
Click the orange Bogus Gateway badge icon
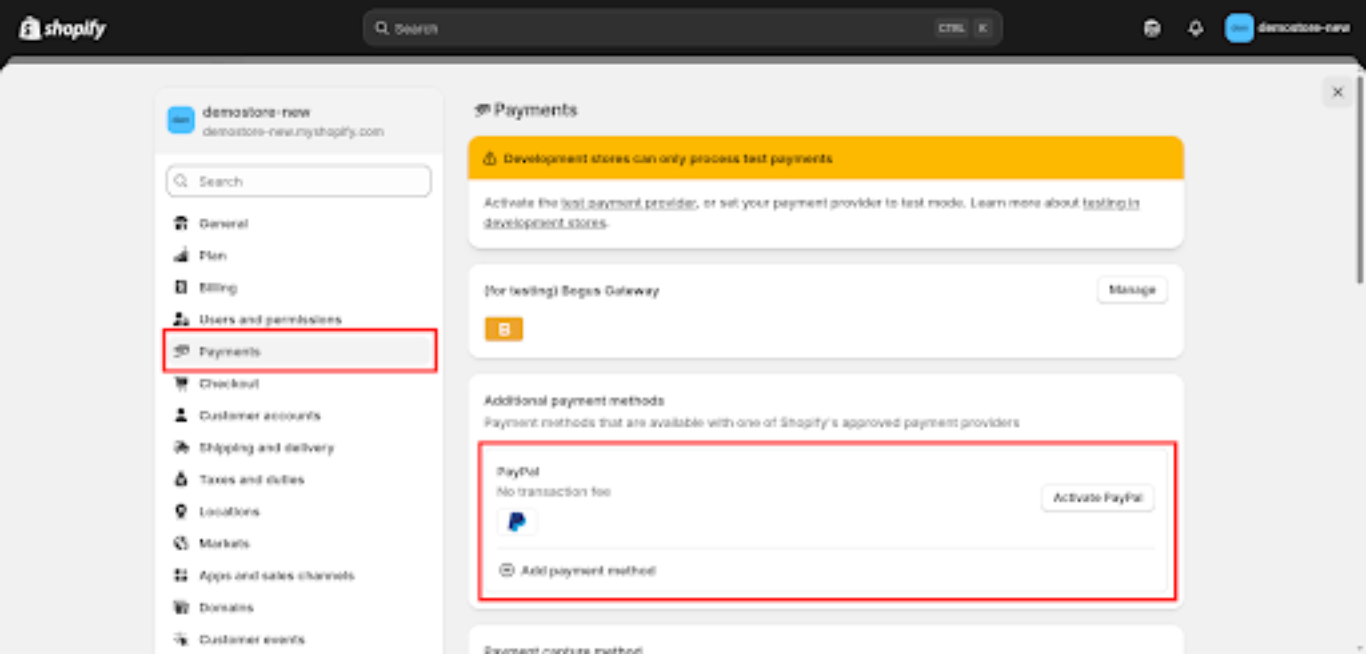click(x=504, y=327)
